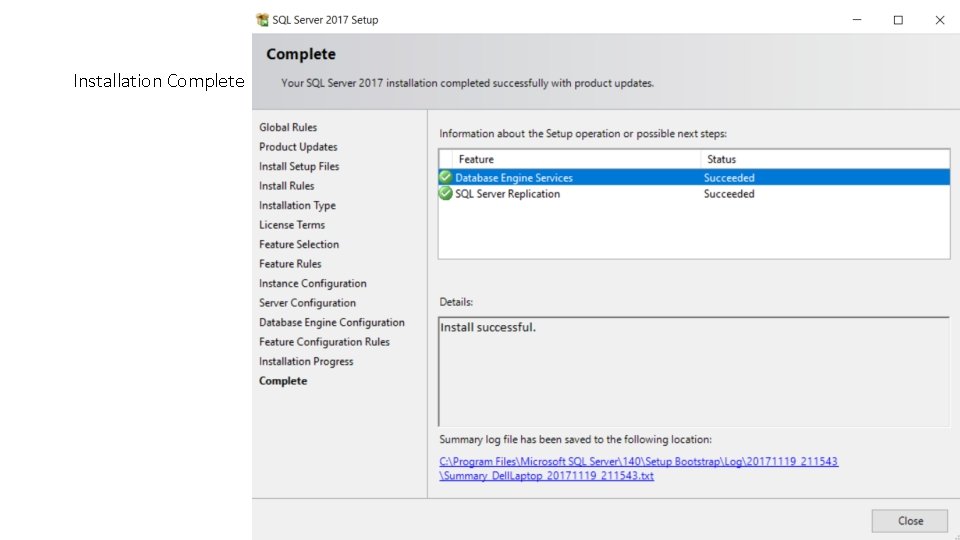Click the Complete page heading
This screenshot has width=960, height=540.
tap(301, 54)
